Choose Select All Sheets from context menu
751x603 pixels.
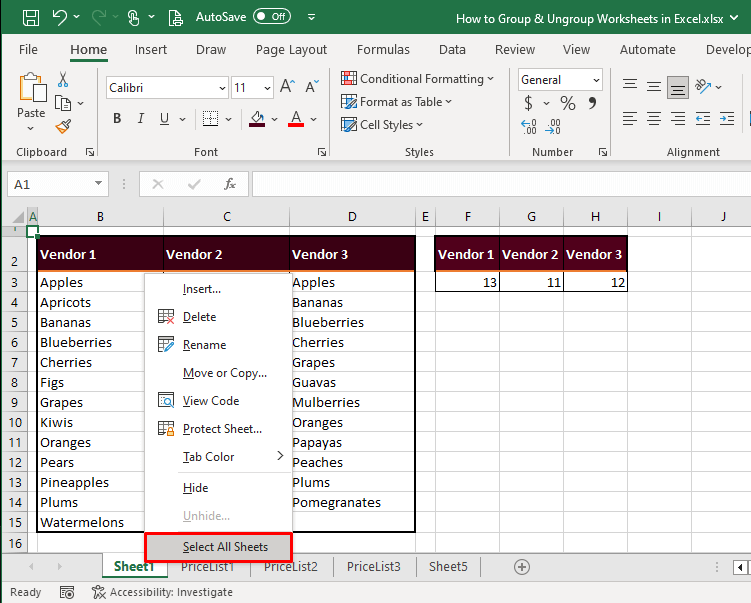225,547
